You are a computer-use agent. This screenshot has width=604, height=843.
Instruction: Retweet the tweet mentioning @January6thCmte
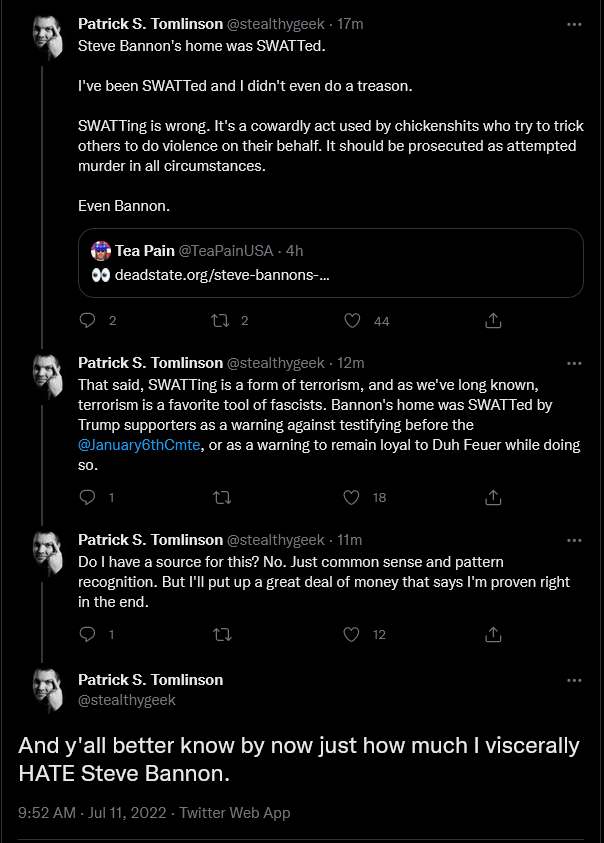pyautogui.click(x=222, y=498)
